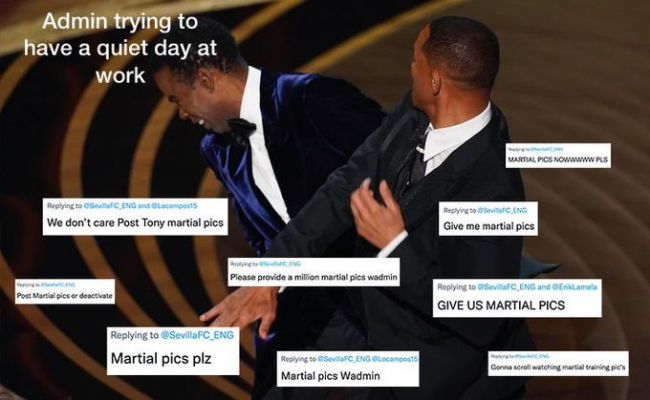
Task: Click the handle above "Post Martial pics or deactivate"
Action: click(58, 285)
